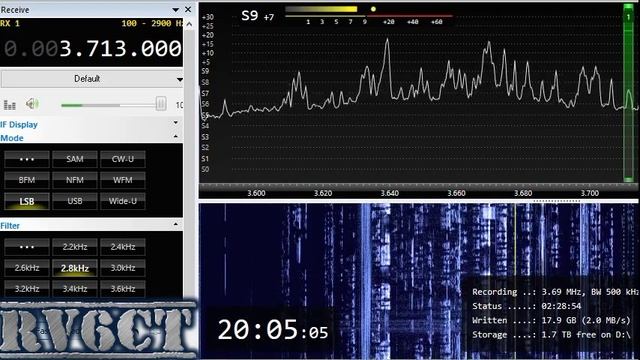Image resolution: width=640 pixels, height=360 pixels.
Task: Mute audio with the speaker icon
Action: (32, 104)
